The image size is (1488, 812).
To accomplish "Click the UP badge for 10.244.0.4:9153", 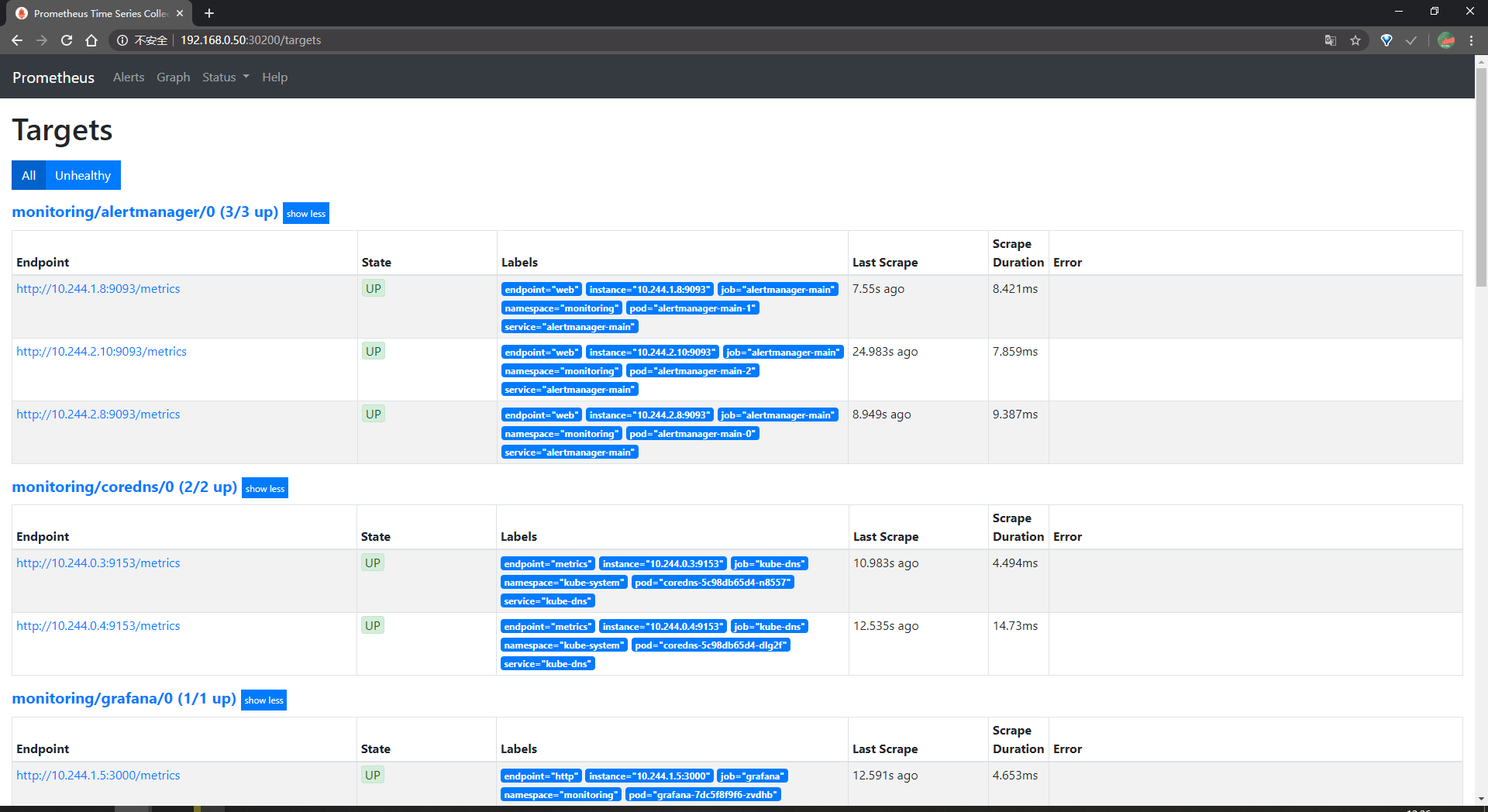I will pos(373,626).
